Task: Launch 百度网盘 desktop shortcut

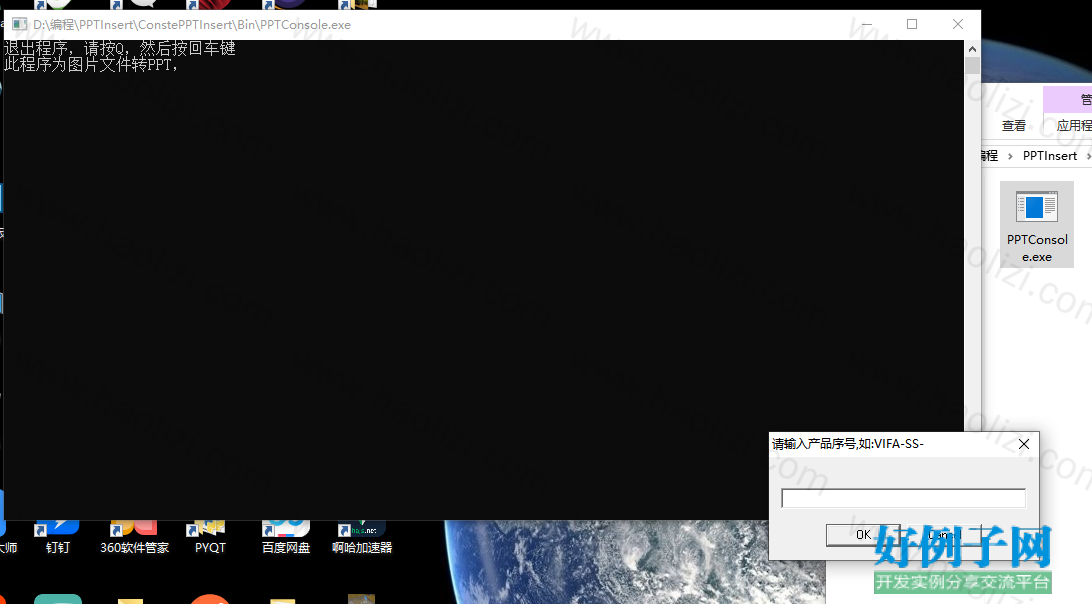Action: pos(286,537)
